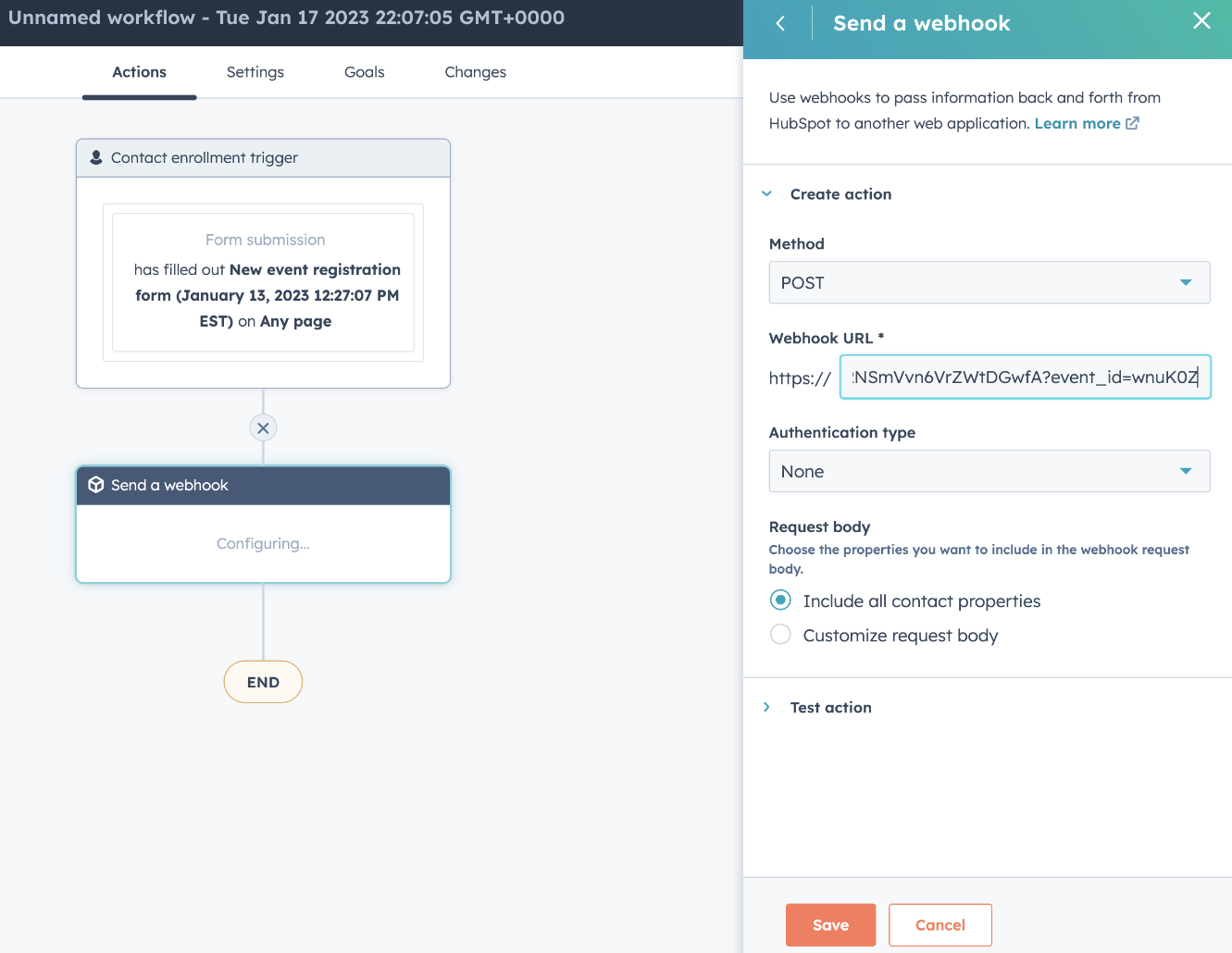Close the Send a webhook panel
This screenshot has width=1232, height=953.
coord(1201,20)
